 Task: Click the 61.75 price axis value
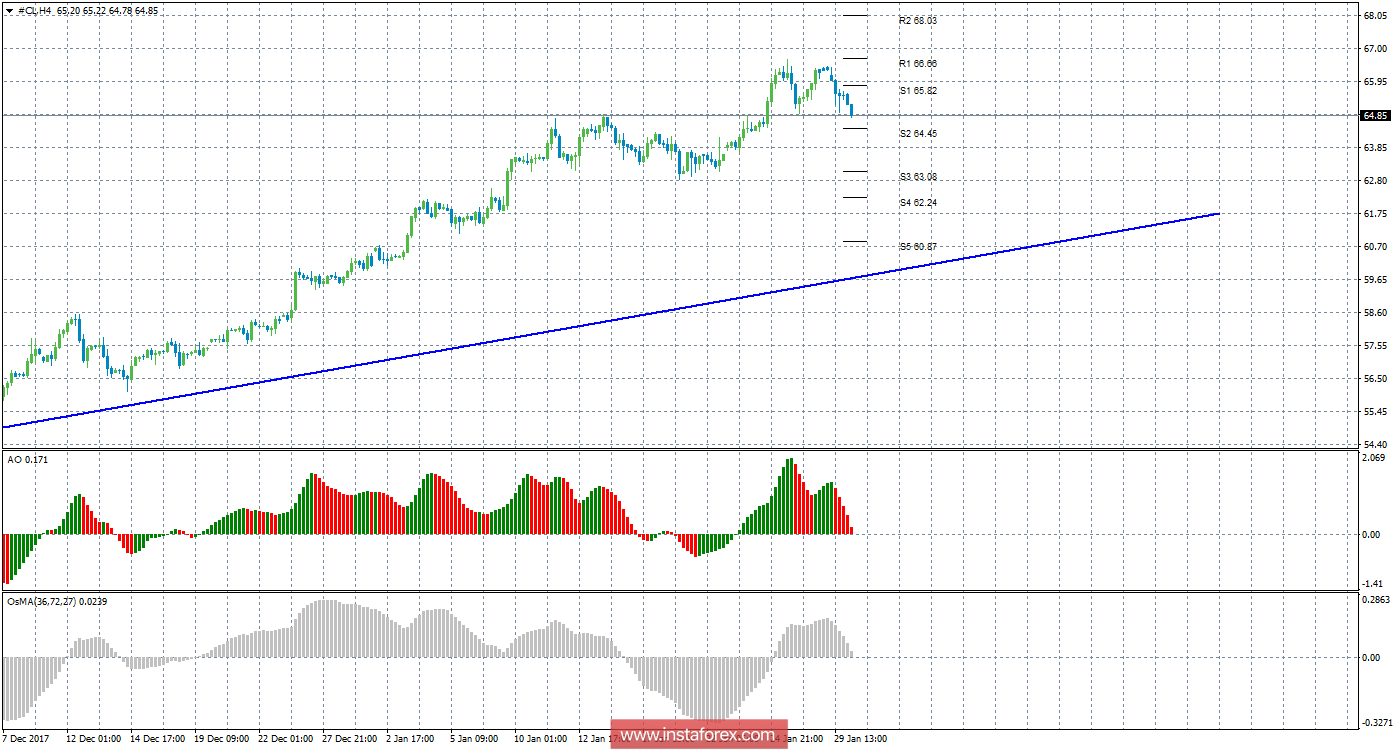(x=1375, y=214)
